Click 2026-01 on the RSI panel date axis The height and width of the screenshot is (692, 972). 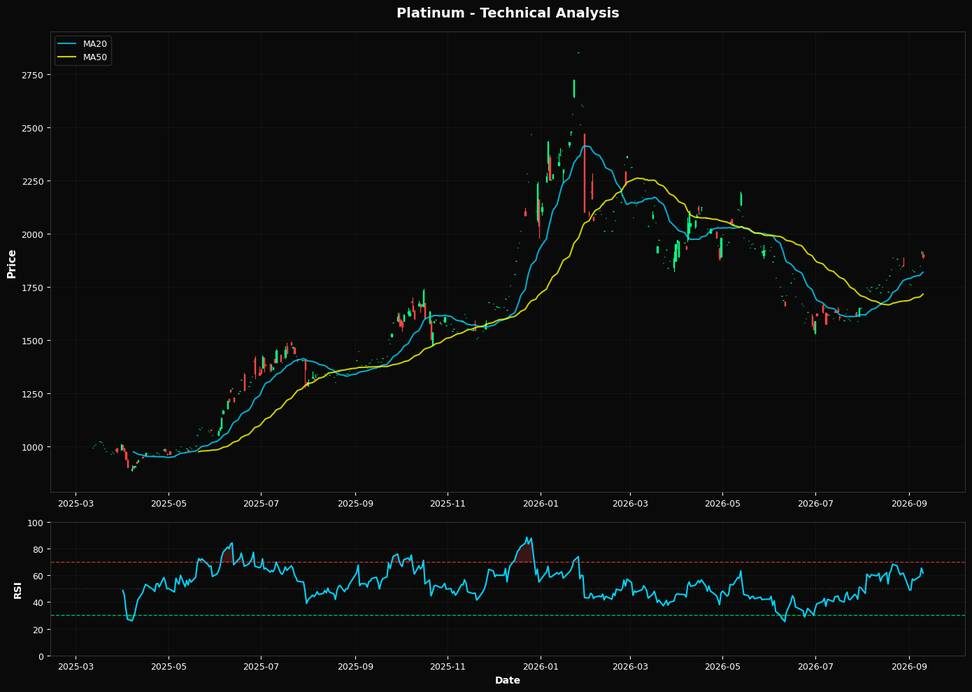point(540,667)
